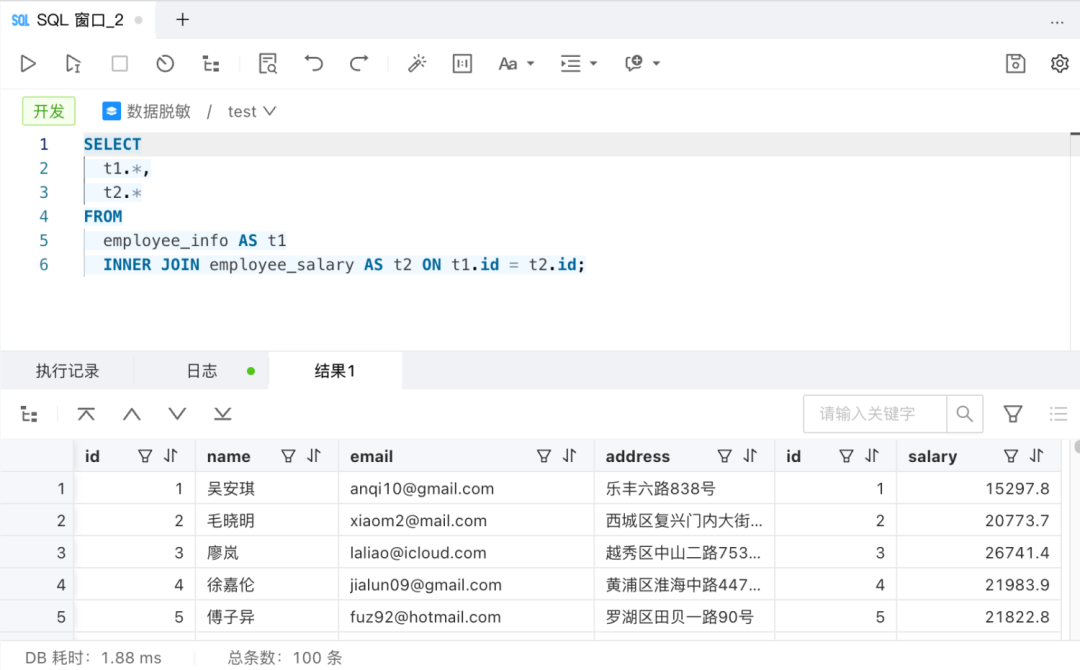Open the indent options dropdown
This screenshot has height=670, width=1080.
[579, 64]
